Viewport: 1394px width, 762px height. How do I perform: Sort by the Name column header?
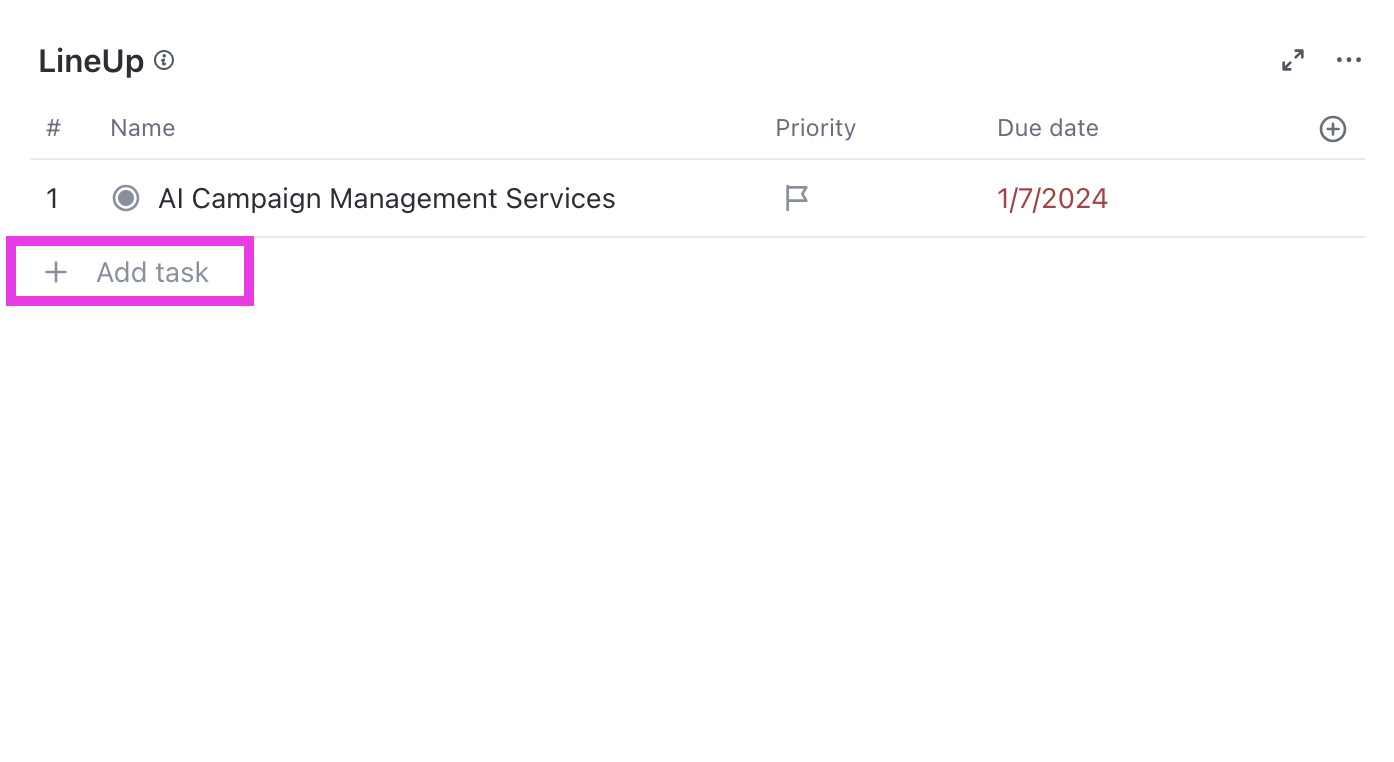pos(143,128)
